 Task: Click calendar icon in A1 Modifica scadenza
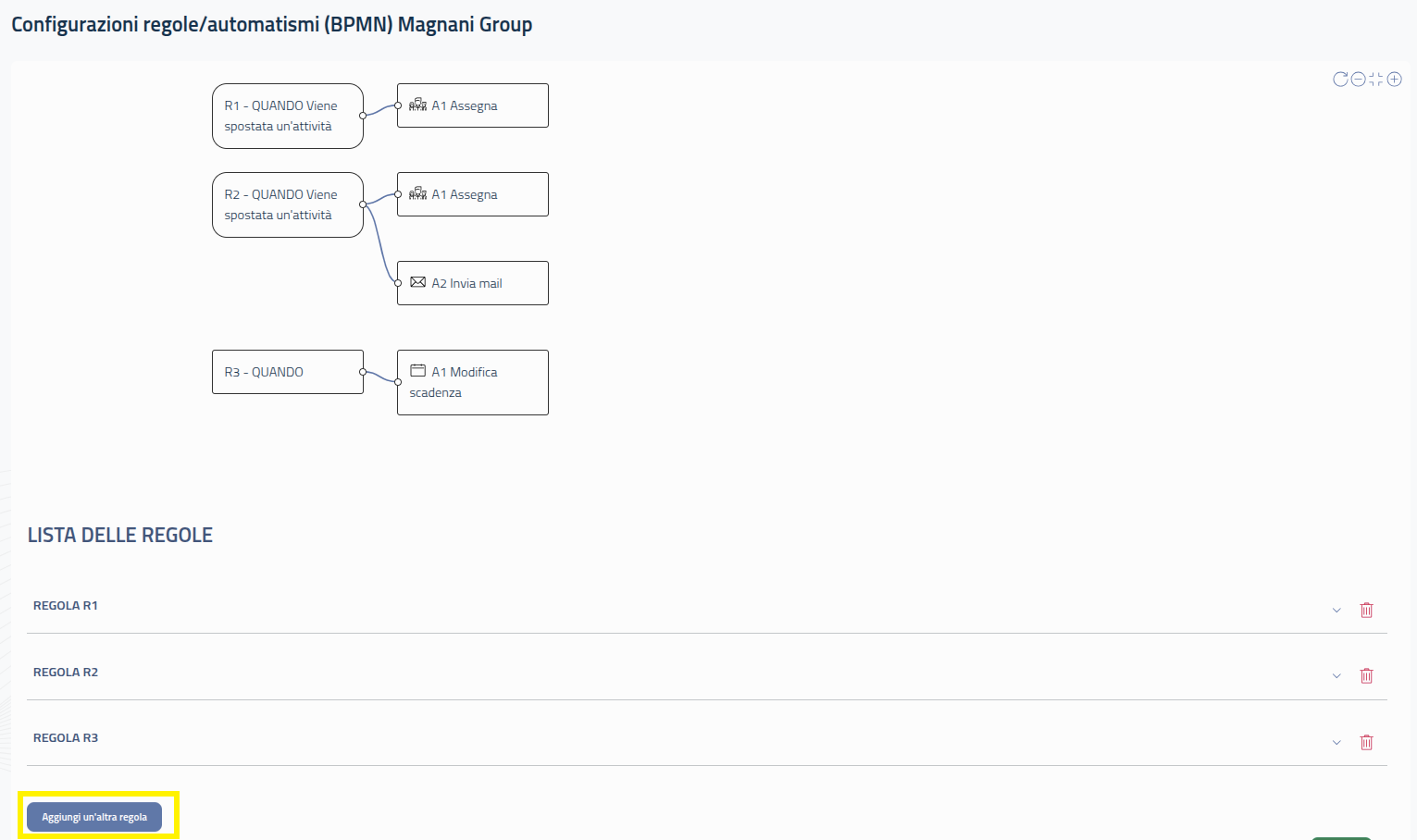click(417, 371)
